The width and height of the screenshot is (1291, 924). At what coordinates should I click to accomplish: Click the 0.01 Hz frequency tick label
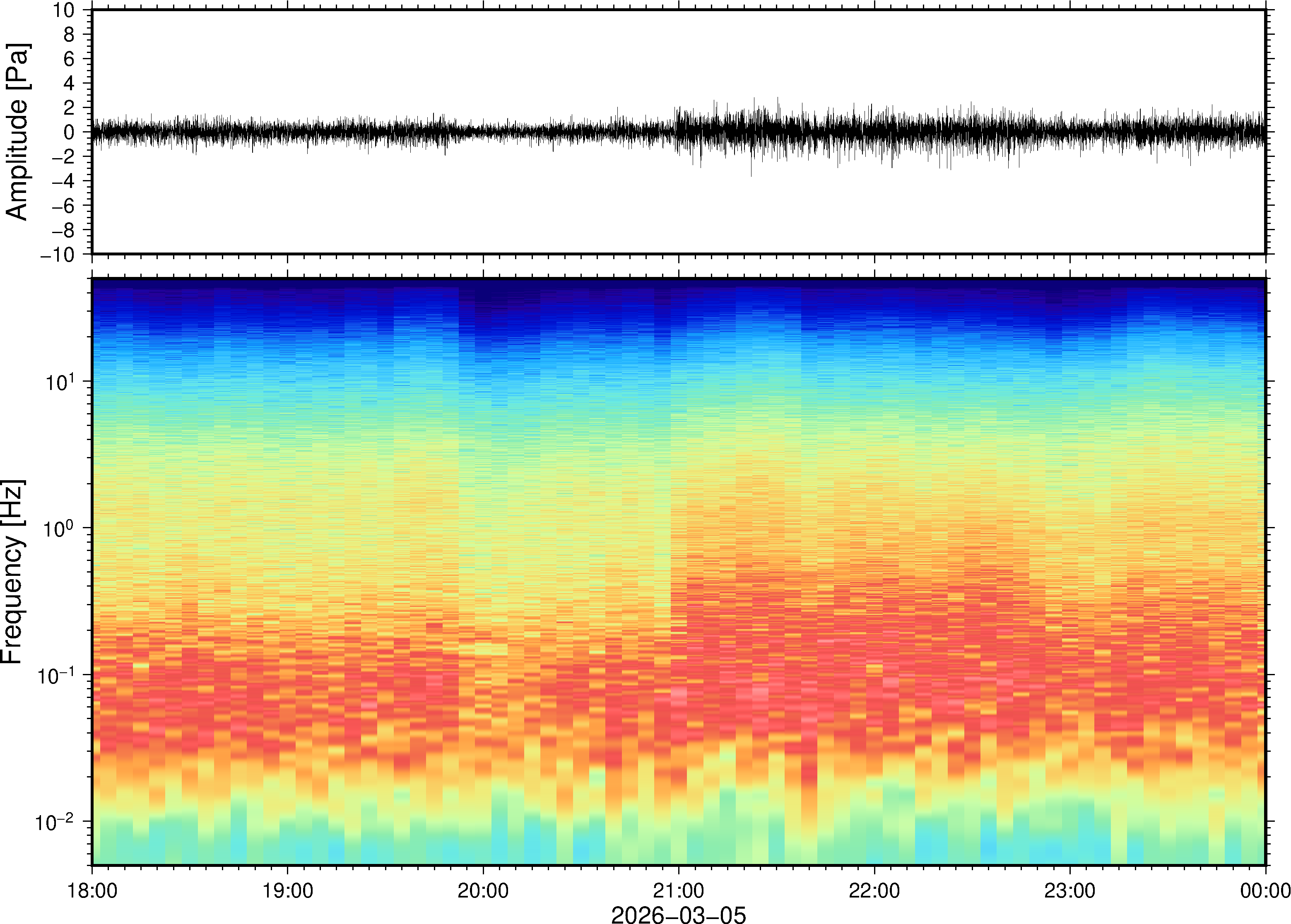pyautogui.click(x=54, y=822)
